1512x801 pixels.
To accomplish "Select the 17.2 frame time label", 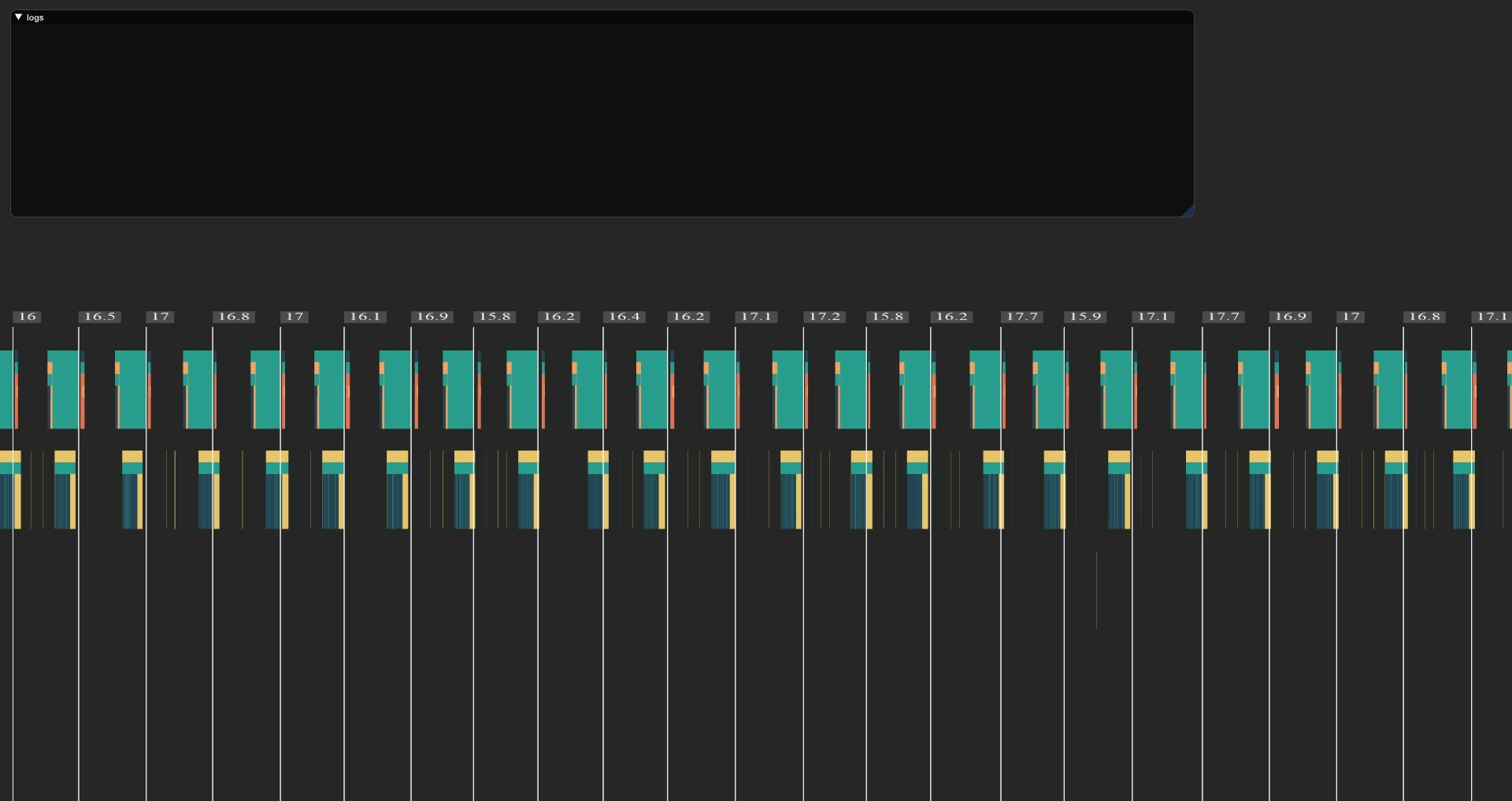I will (825, 317).
